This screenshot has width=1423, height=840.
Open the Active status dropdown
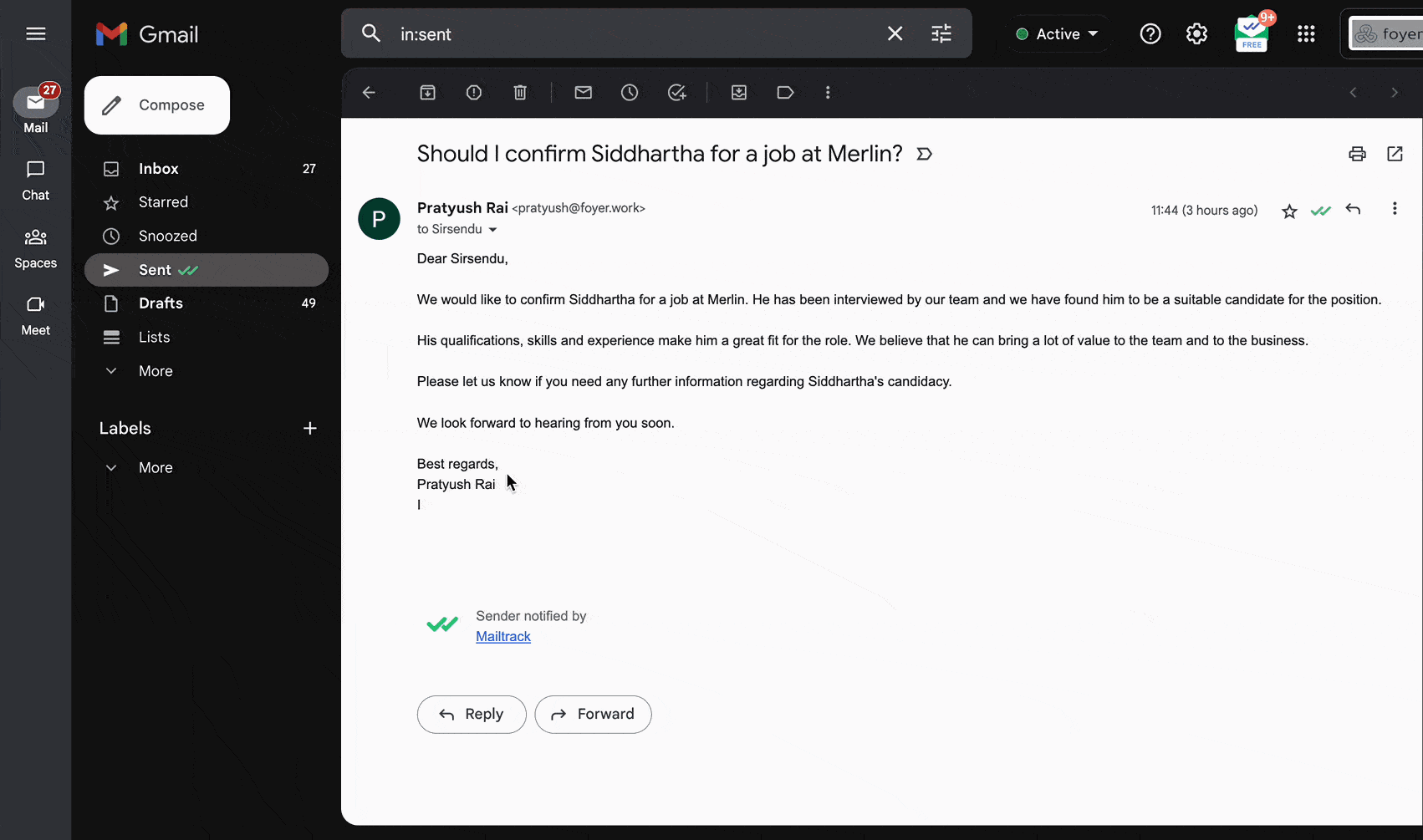tap(1058, 34)
